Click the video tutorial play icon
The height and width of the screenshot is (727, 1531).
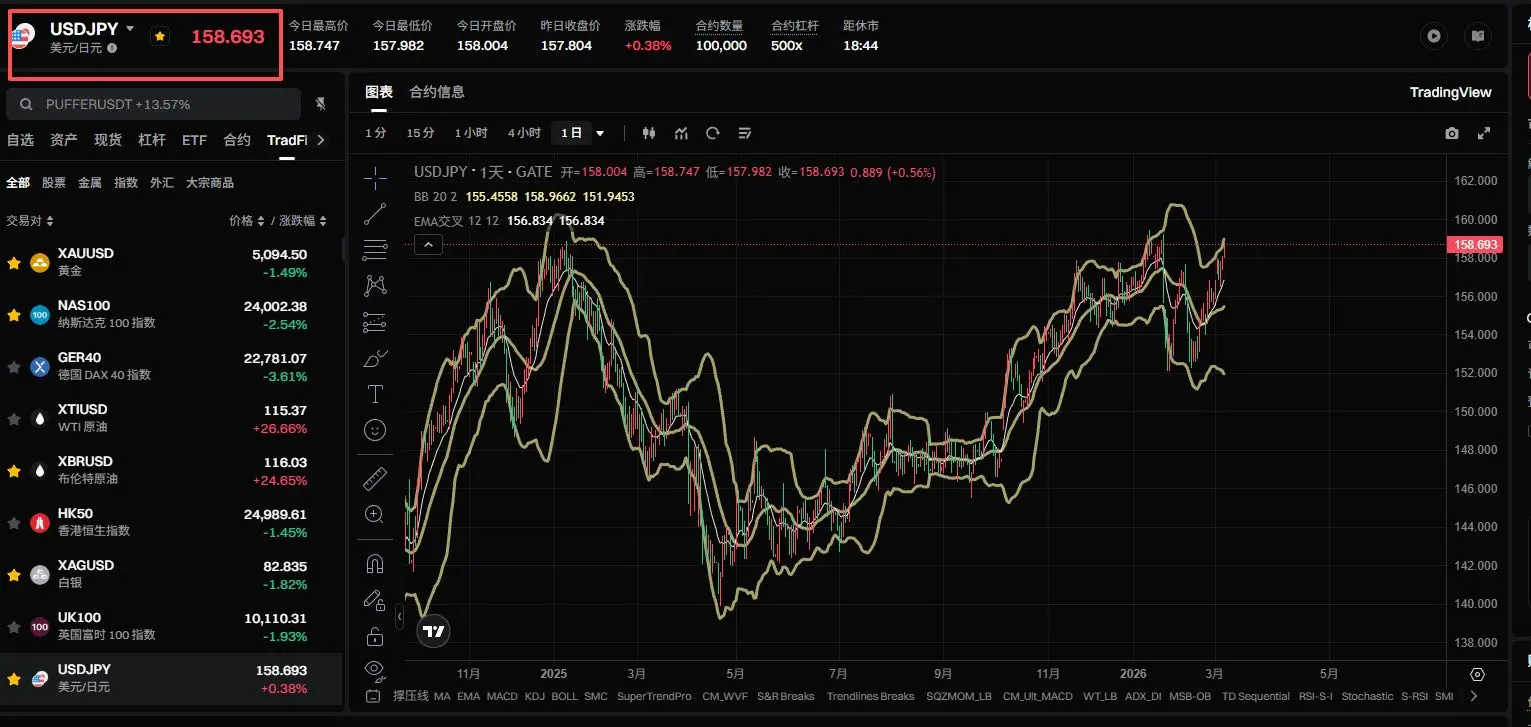1434,36
